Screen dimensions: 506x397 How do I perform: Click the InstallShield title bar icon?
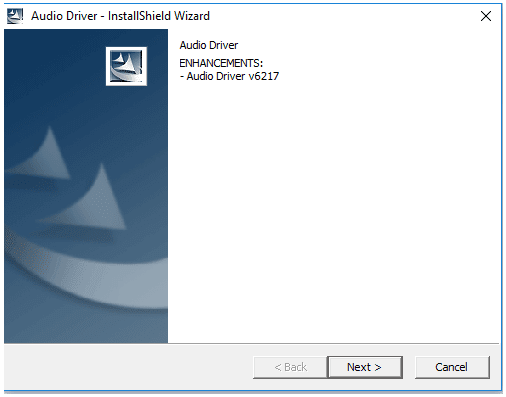[x=15, y=16]
